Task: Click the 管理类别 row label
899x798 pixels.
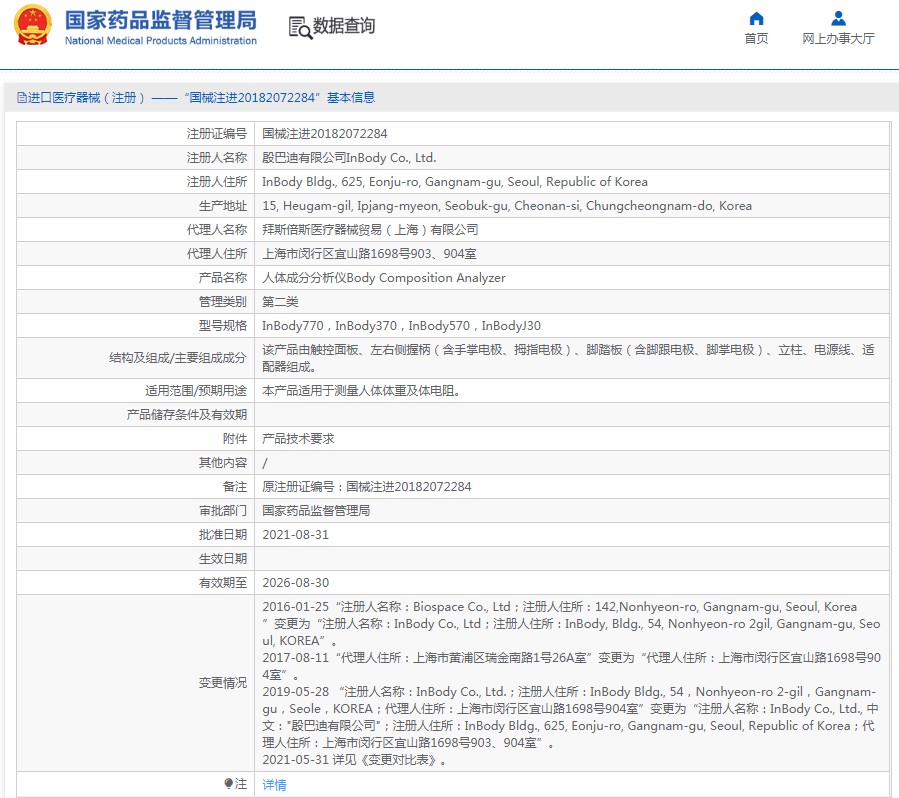Action: tap(222, 302)
